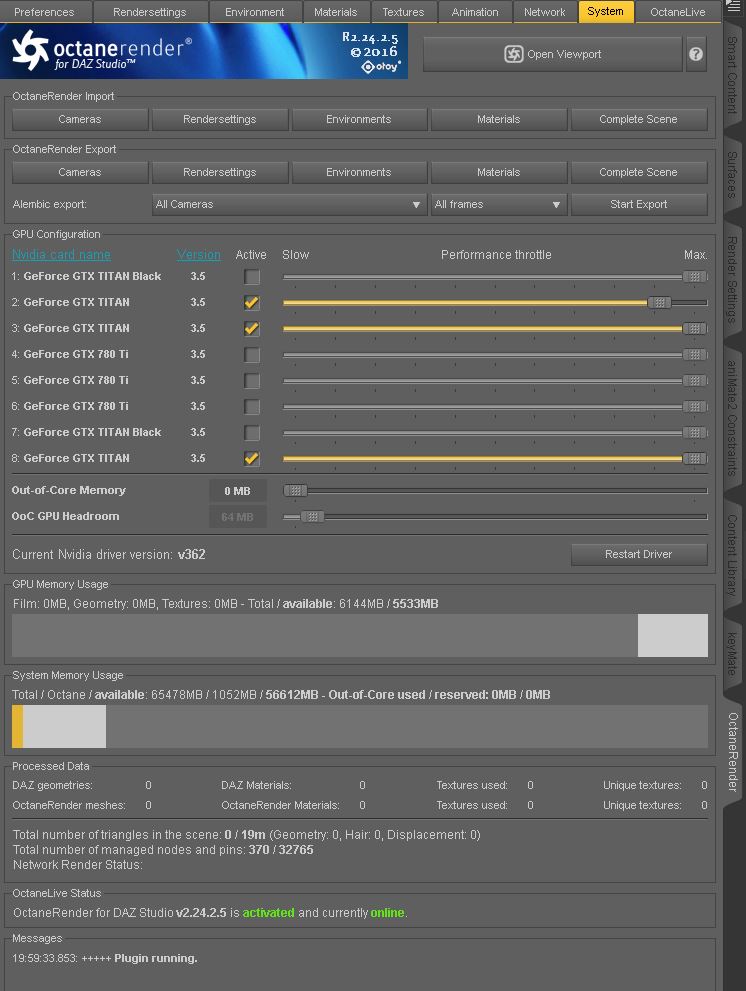Switch to the Preferences tab
The image size is (746, 991).
[x=44, y=12]
